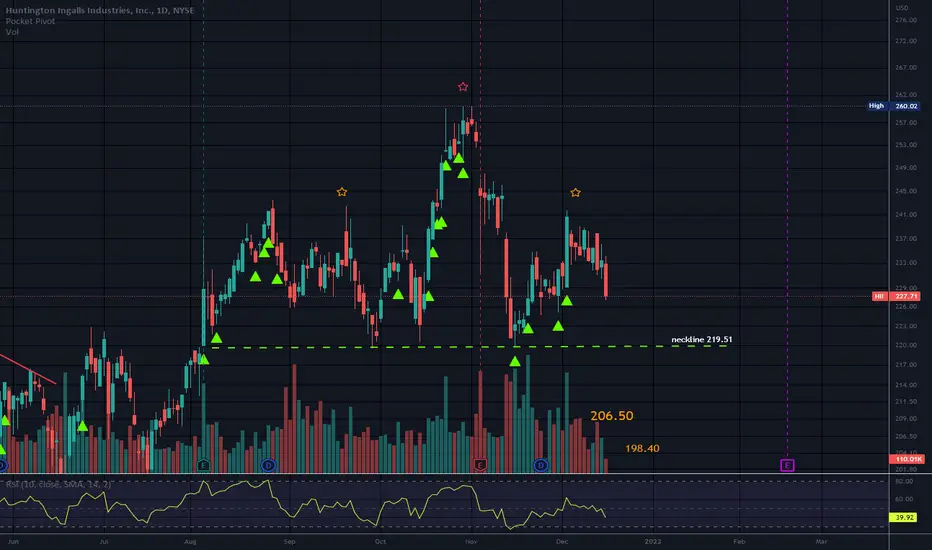Click the 245.00 price axis label
The image size is (932, 550).
click(x=906, y=191)
